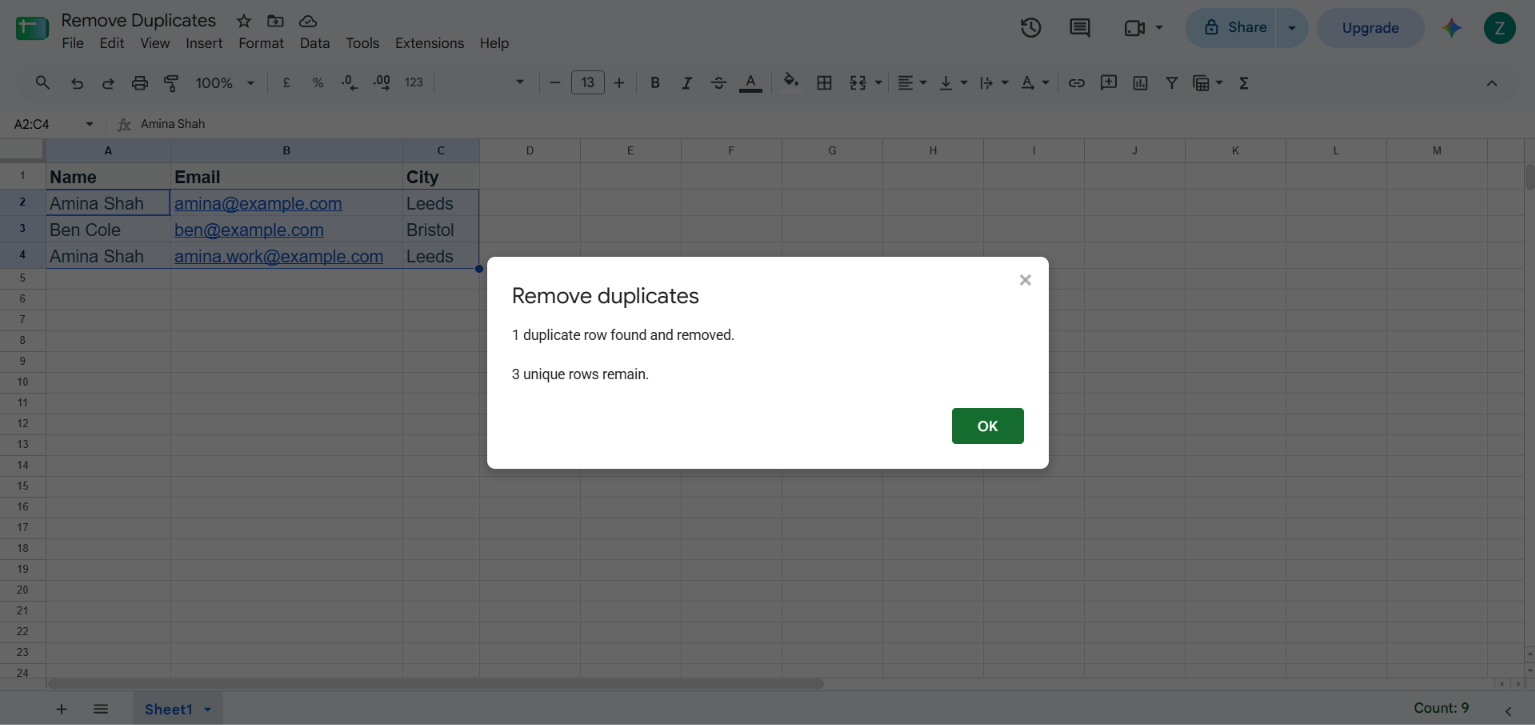Open the 100% zoom dropdown
Screen dimensions: 1535x725
click(225, 83)
